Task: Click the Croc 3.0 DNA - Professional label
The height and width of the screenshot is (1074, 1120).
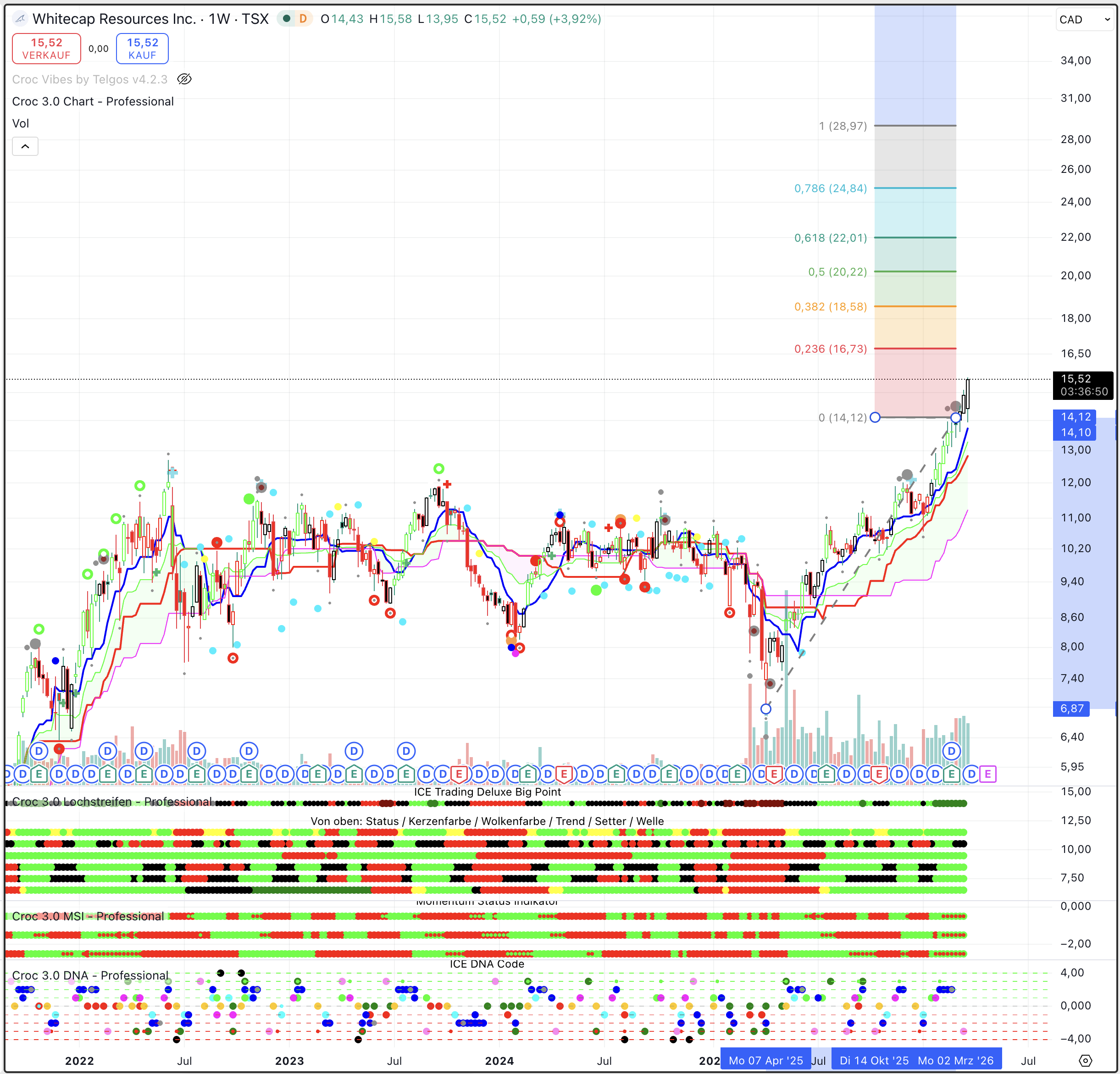Action: (x=90, y=975)
